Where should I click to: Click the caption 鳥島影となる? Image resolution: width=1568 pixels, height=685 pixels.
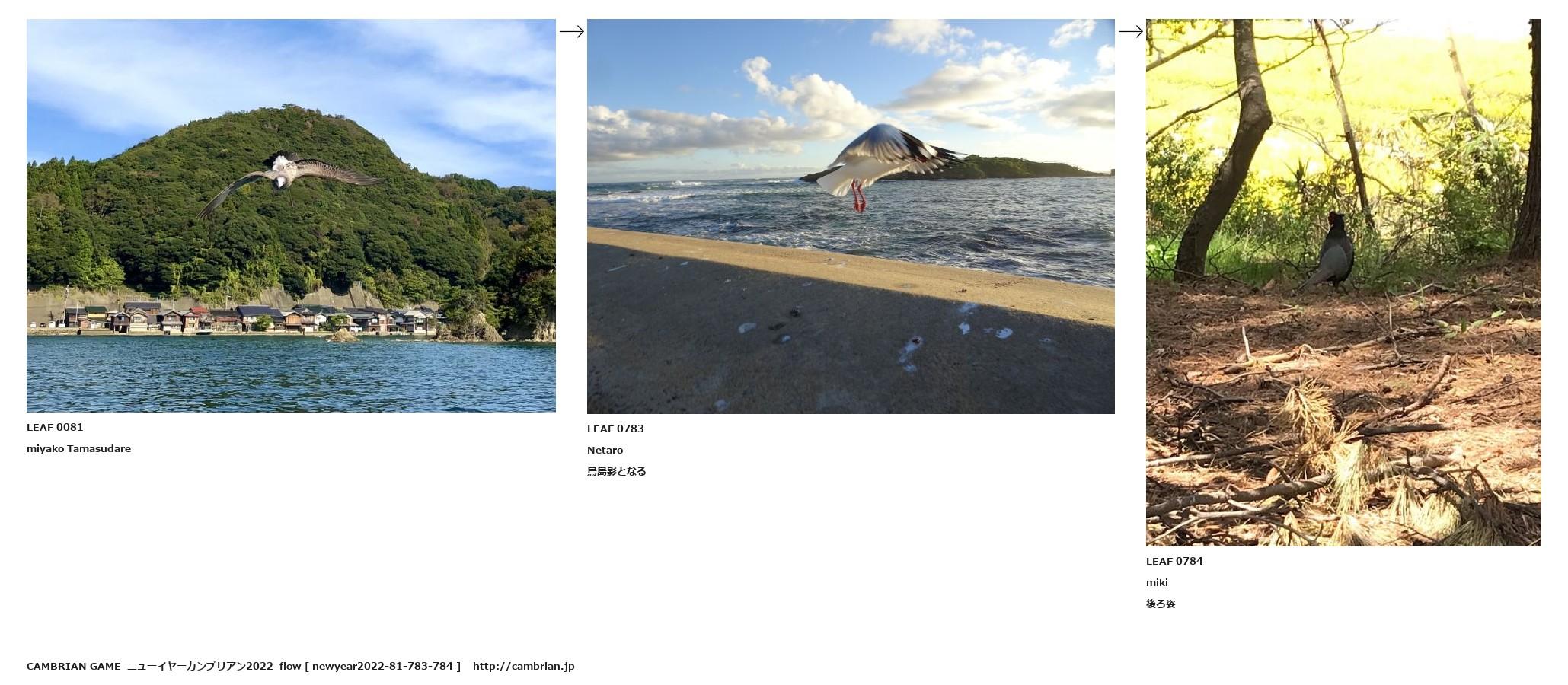coord(616,471)
